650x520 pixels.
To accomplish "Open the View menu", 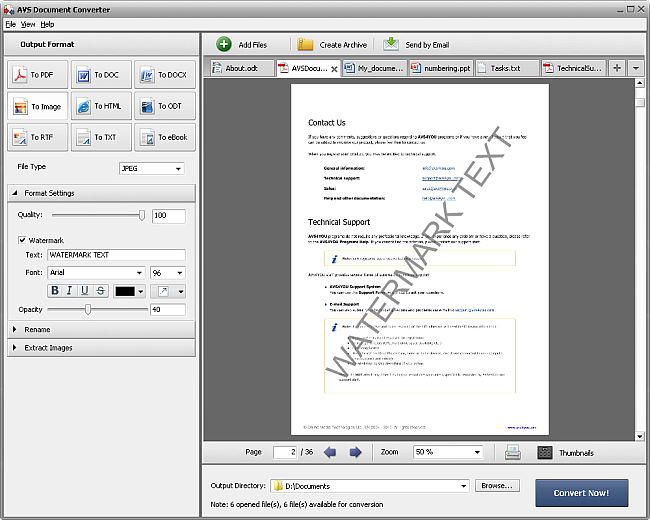I will (28, 24).
